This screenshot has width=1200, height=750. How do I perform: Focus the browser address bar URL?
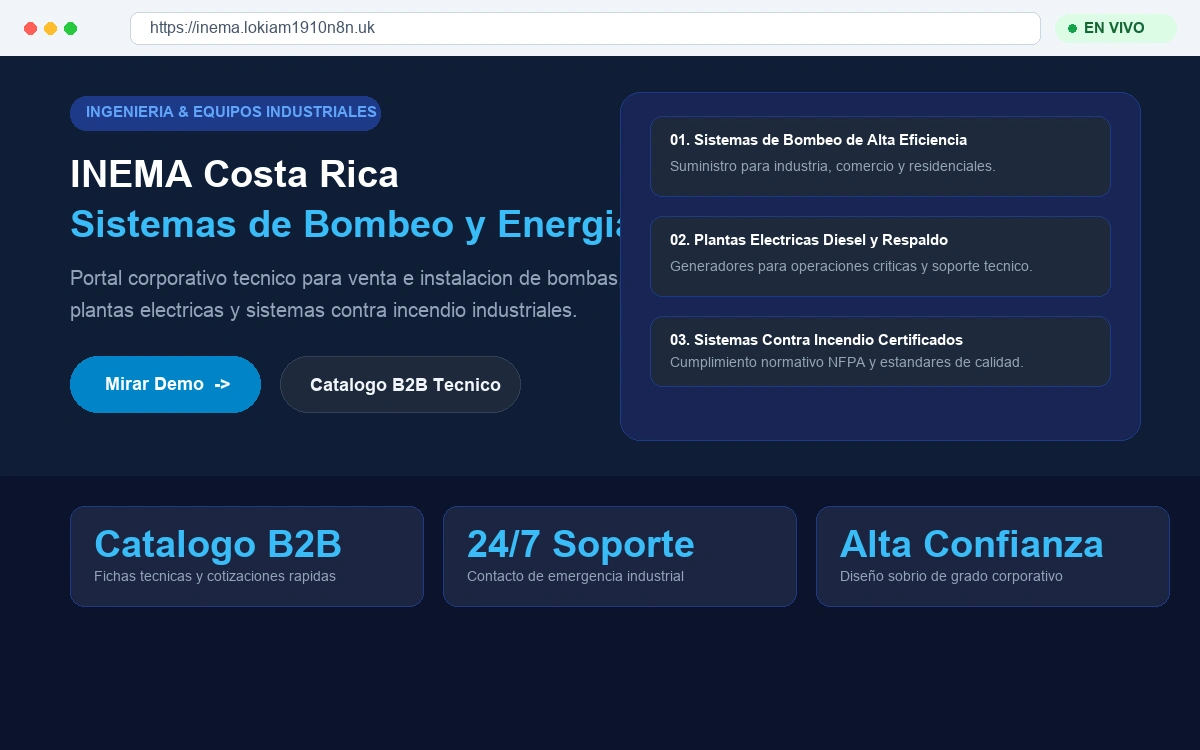[x=585, y=28]
